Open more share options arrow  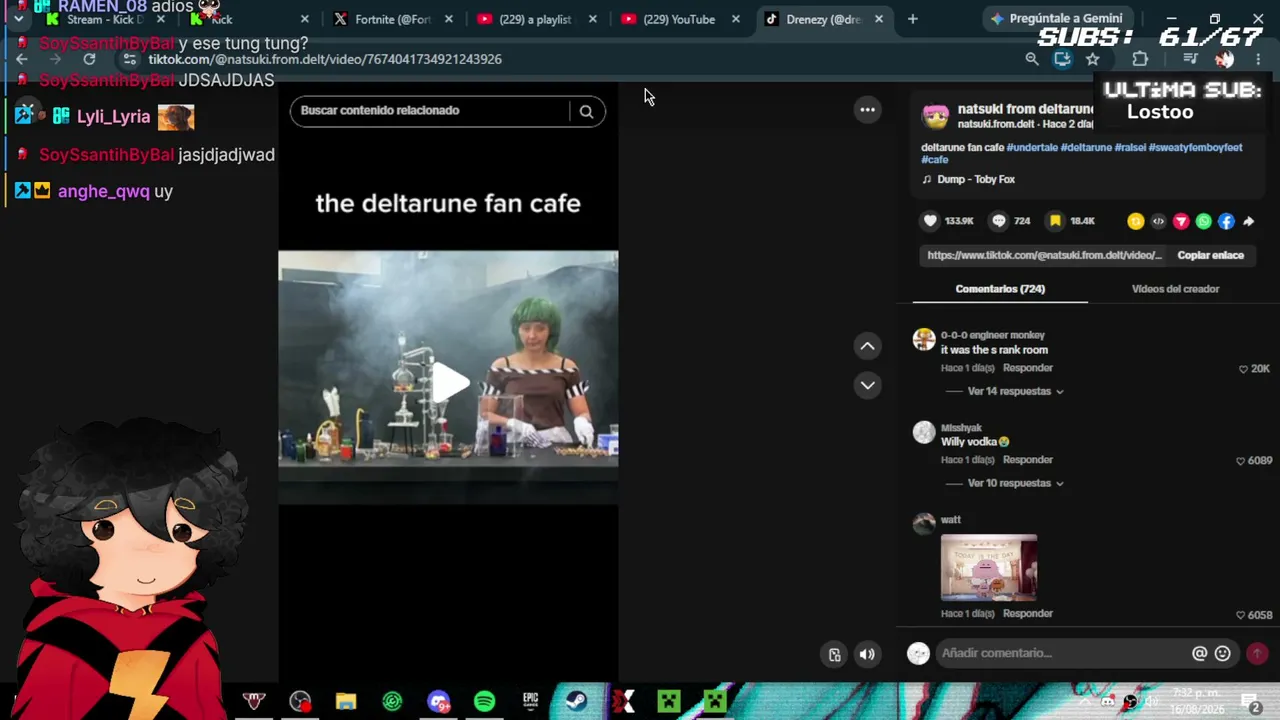click(1248, 221)
